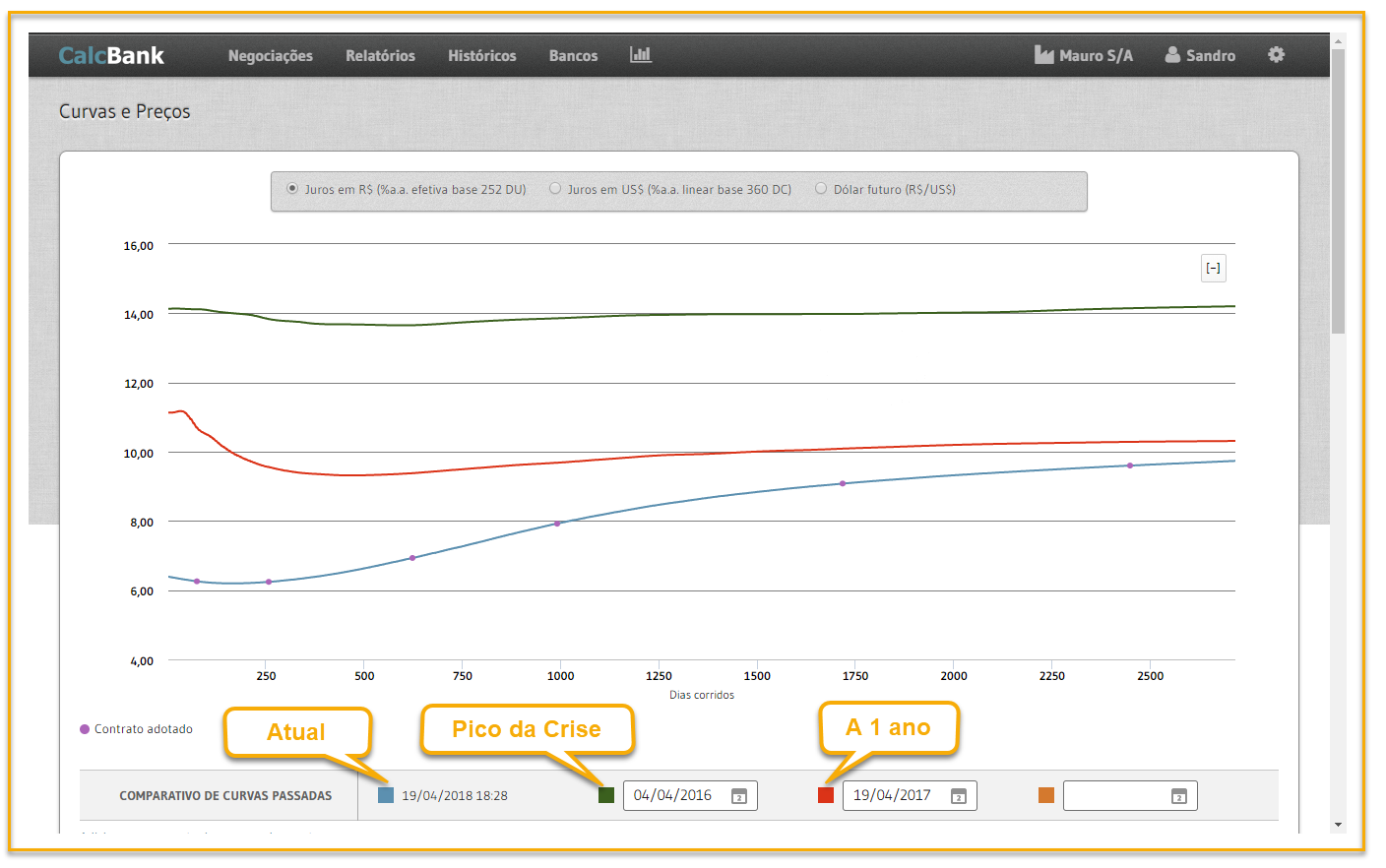The image size is (1386, 868).
Task: Click the dark green curve swatch
Action: pyautogui.click(x=606, y=795)
